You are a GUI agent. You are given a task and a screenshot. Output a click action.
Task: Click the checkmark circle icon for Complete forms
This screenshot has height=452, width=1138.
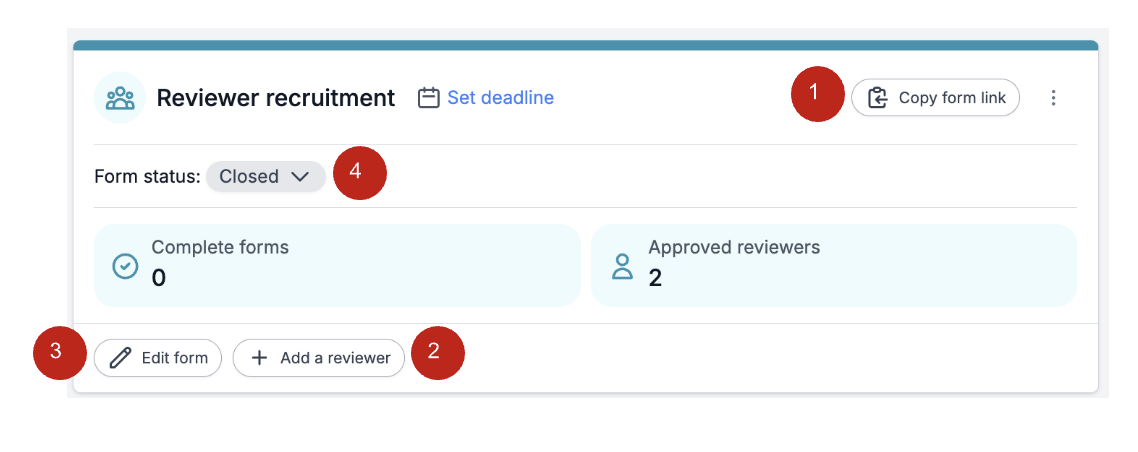click(125, 266)
